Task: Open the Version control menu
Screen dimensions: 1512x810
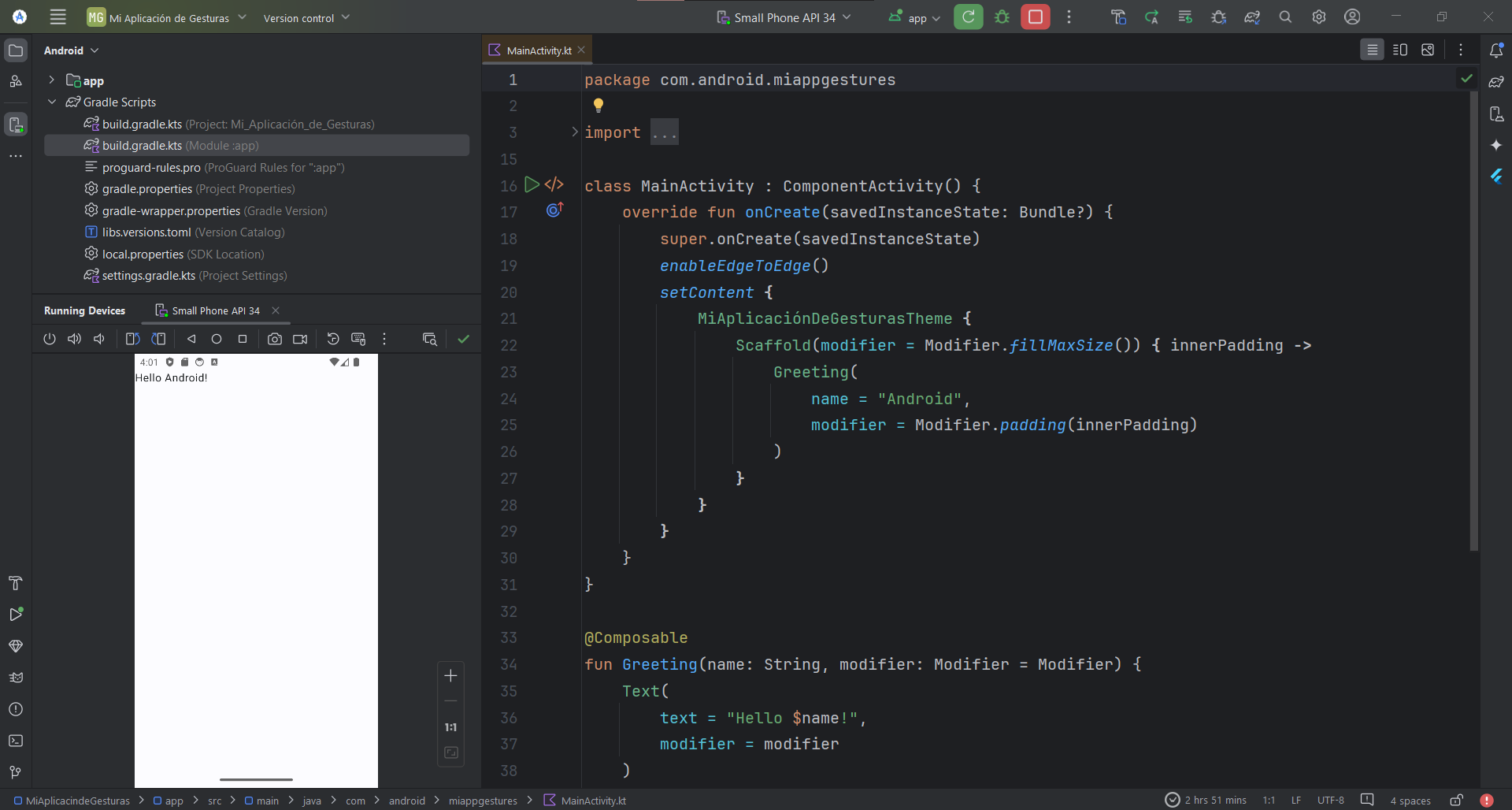Action: tap(306, 17)
